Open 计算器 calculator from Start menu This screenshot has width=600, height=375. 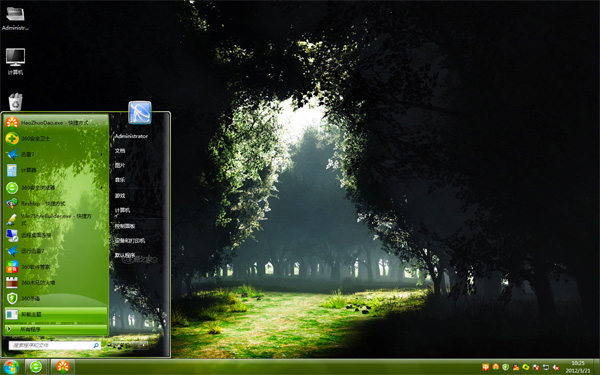56,170
